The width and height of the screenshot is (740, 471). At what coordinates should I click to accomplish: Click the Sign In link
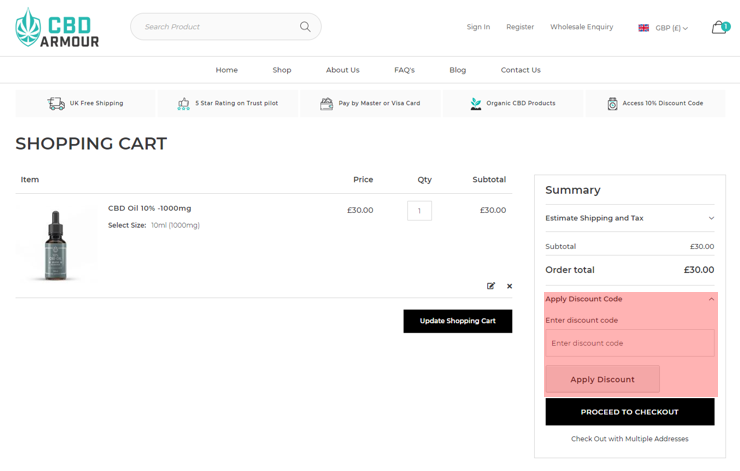[478, 27]
